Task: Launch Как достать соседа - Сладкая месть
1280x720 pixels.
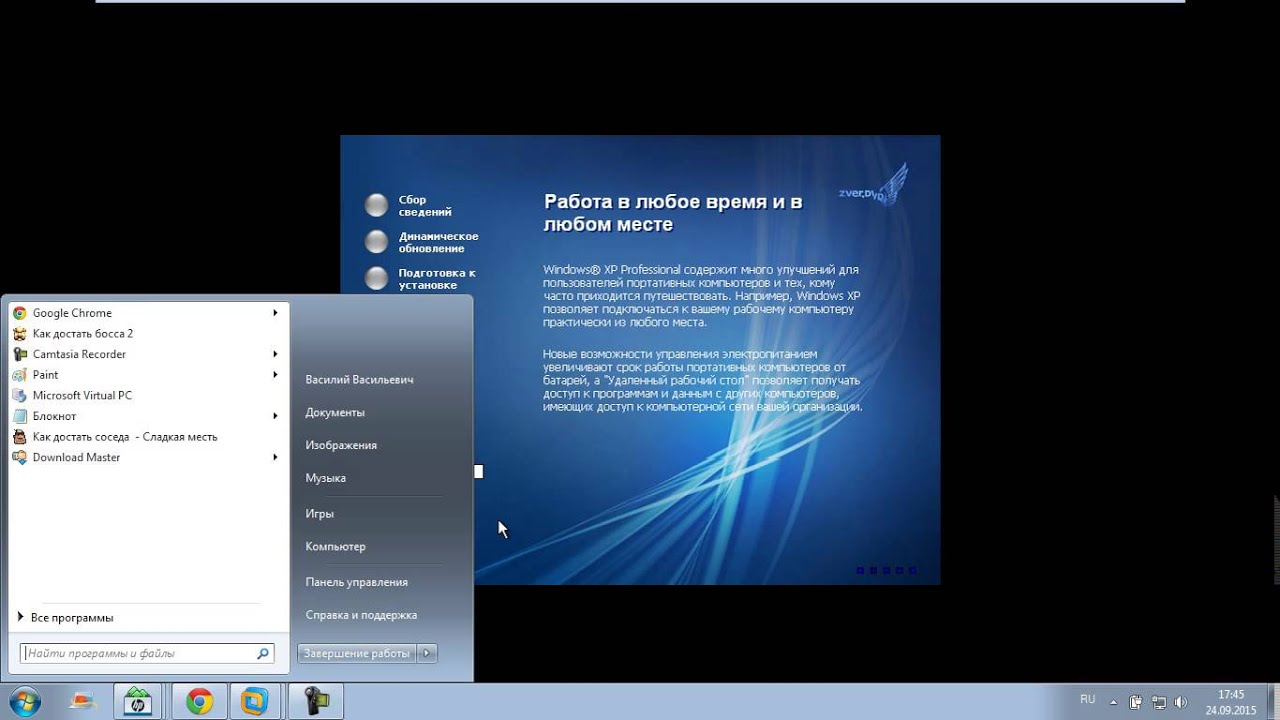Action: click(148, 437)
